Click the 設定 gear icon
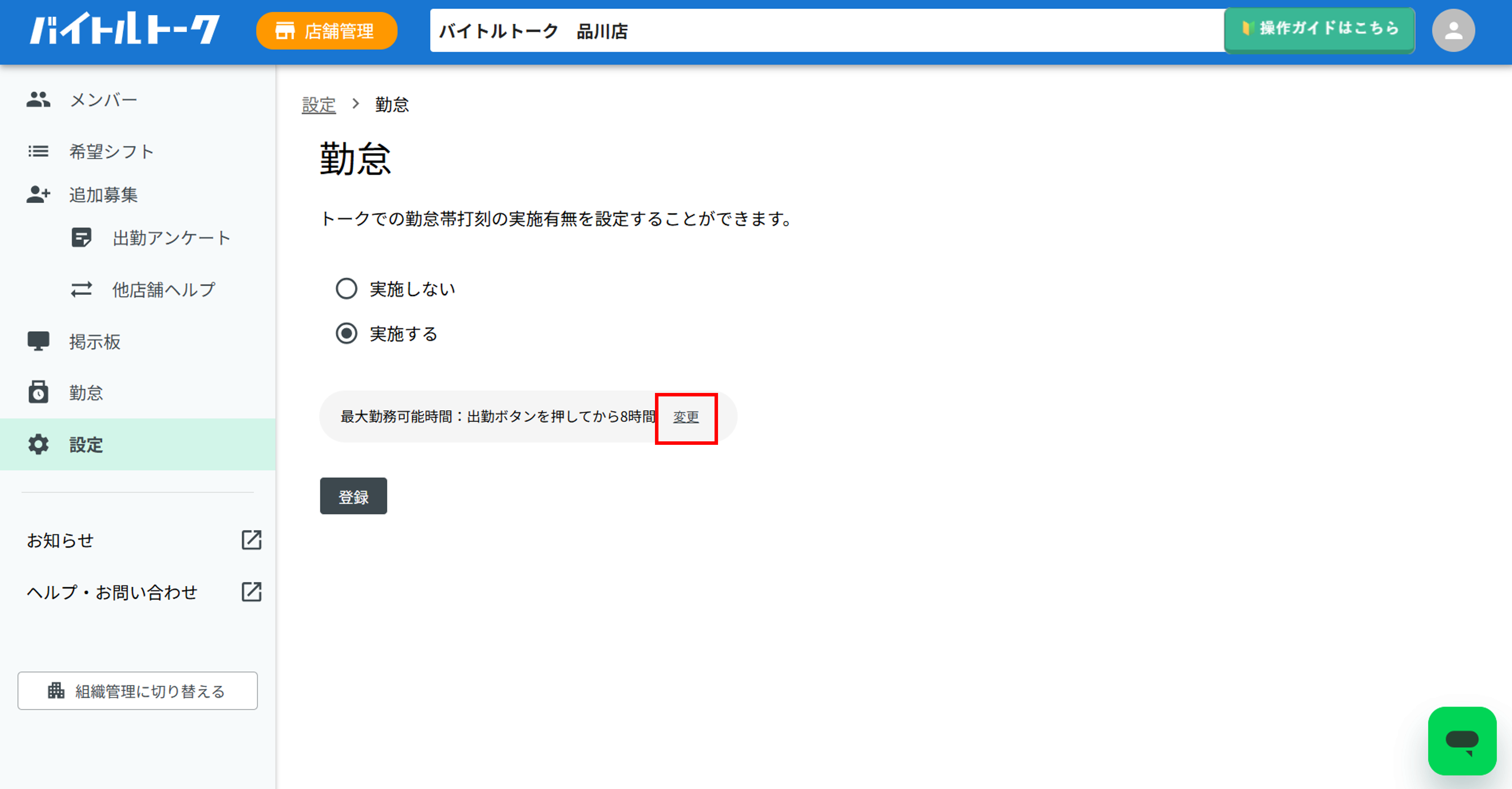This screenshot has height=789, width=1512. (x=38, y=444)
